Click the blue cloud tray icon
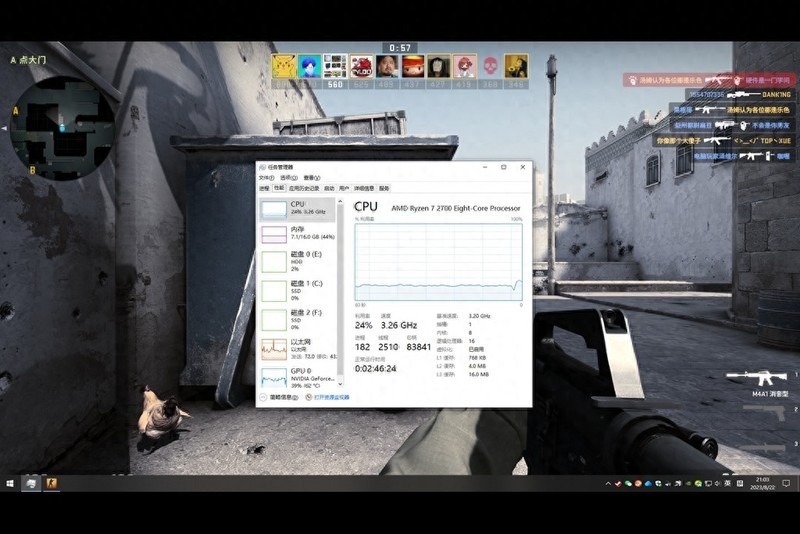The height and width of the screenshot is (534, 800). [648, 484]
